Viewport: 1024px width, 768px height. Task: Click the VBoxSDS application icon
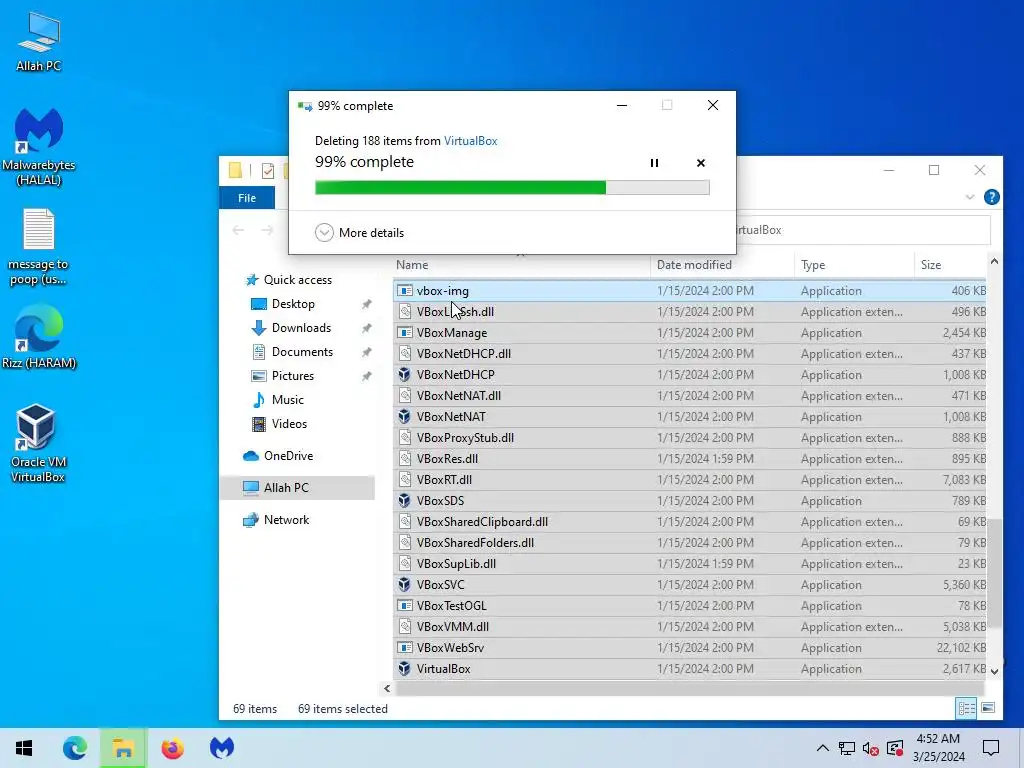tap(404, 500)
